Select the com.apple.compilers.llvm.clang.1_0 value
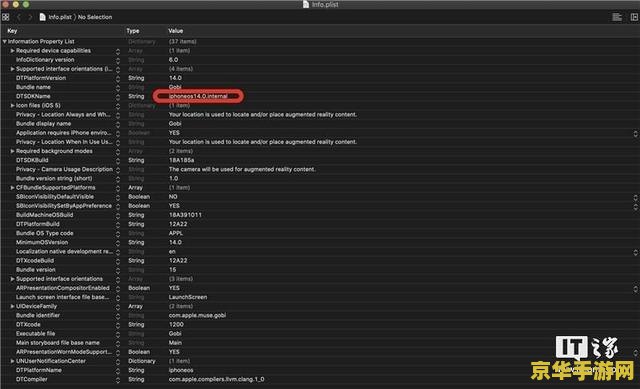Viewport: 640px width, 389px height. tap(216, 380)
